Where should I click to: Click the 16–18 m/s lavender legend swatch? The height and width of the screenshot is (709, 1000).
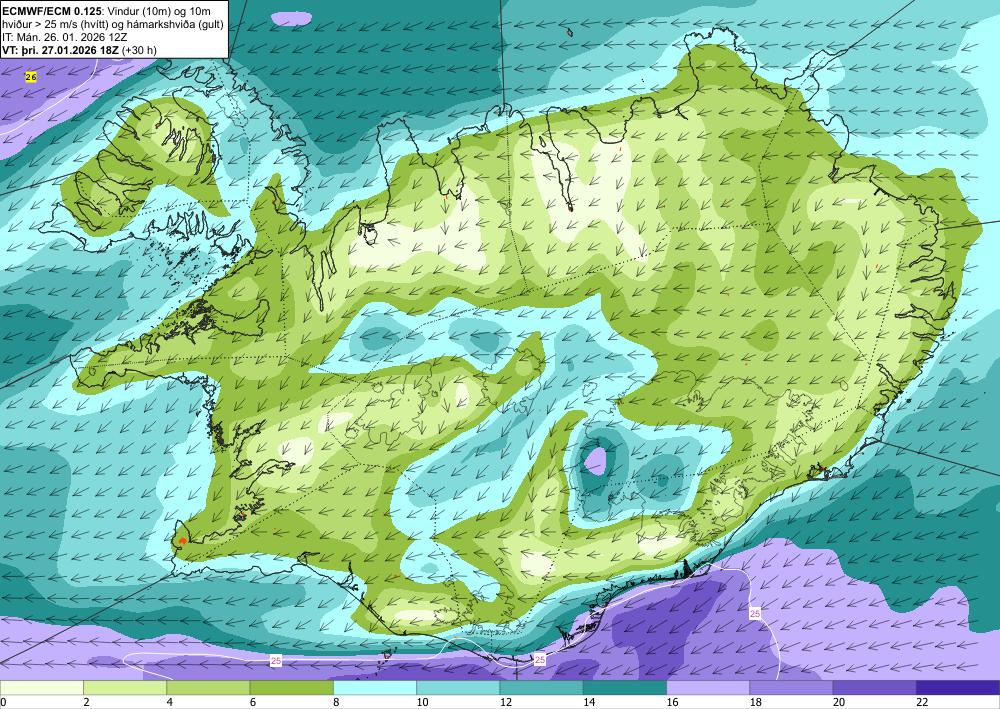click(708, 688)
